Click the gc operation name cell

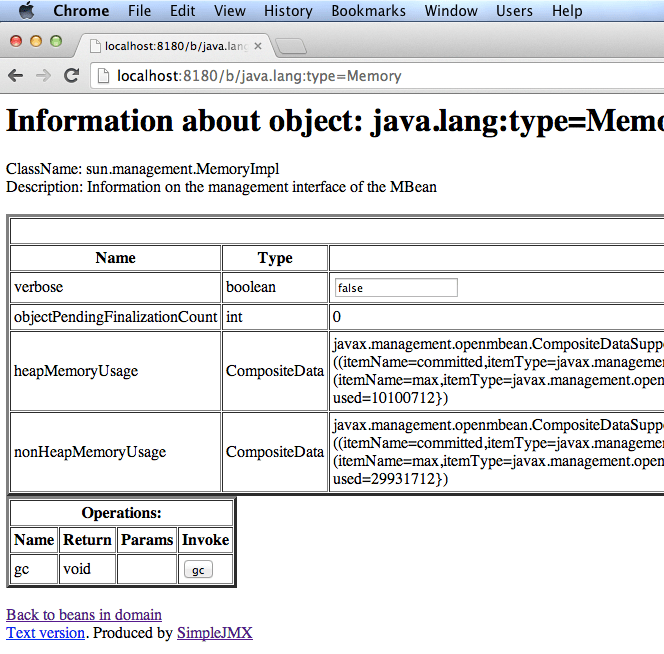(34, 569)
